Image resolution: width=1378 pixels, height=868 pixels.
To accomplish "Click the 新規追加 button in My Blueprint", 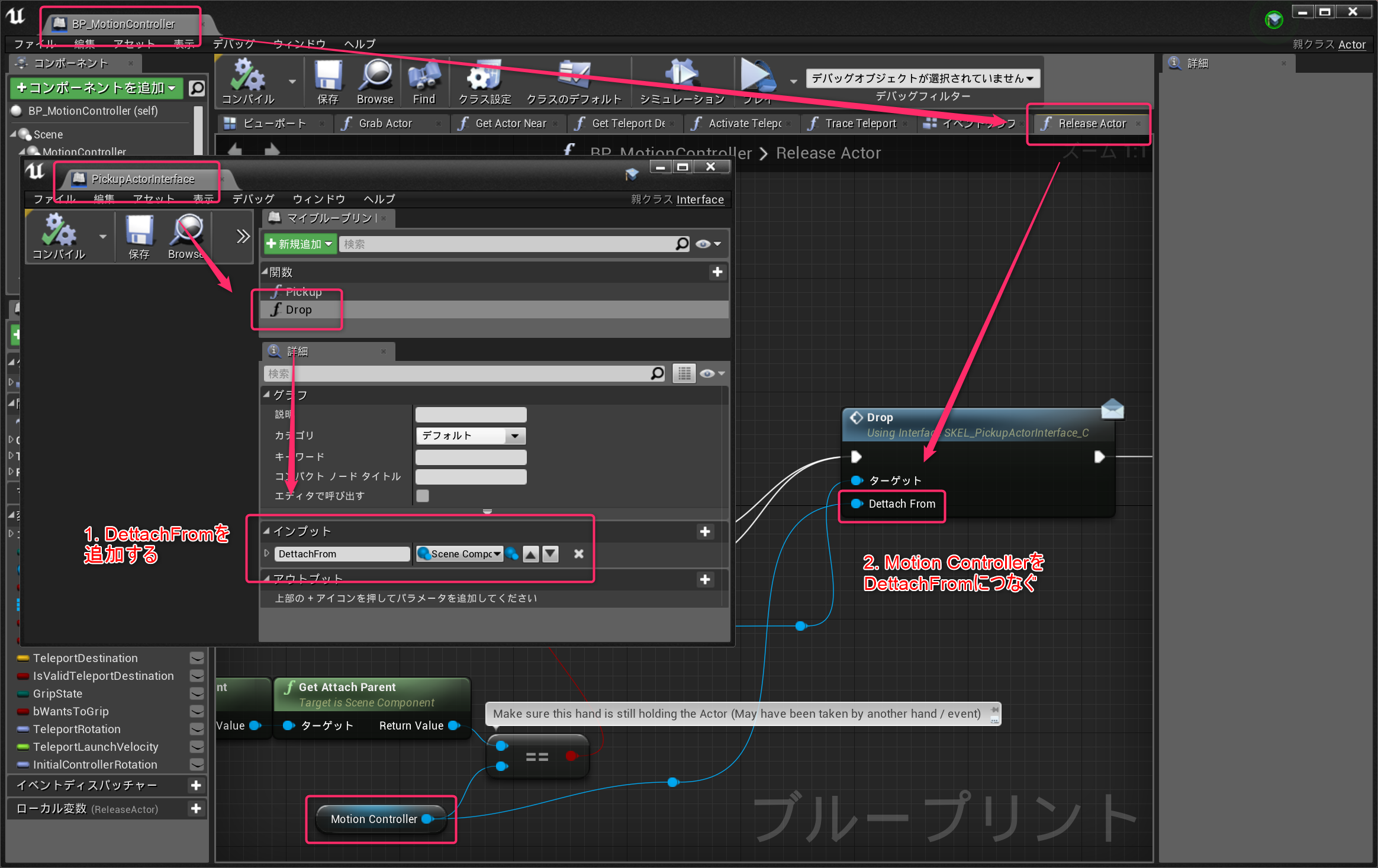I will pos(300,244).
